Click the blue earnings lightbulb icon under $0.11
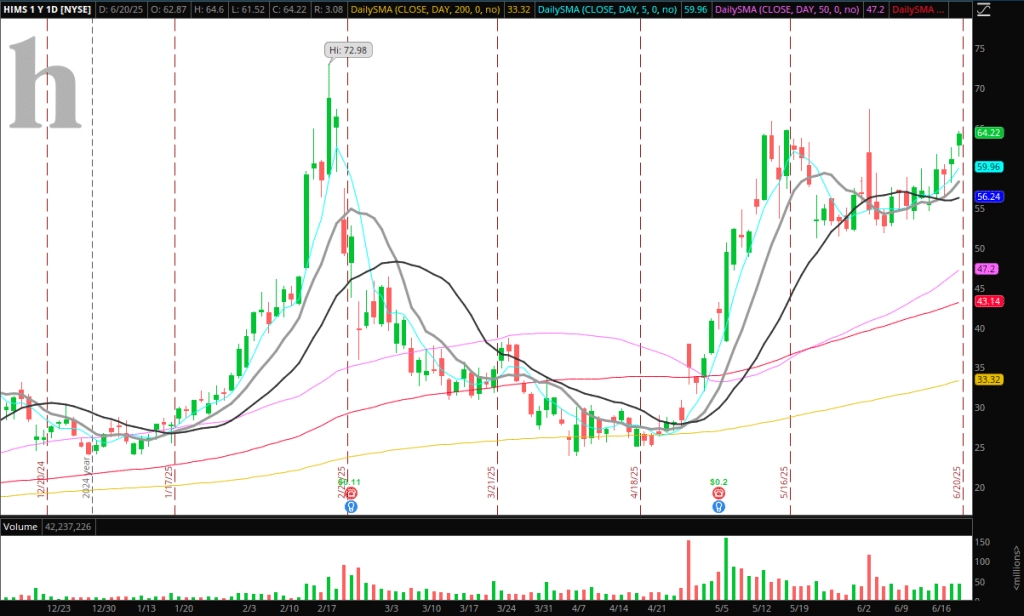Screen dimensions: 1024x616 351,506
